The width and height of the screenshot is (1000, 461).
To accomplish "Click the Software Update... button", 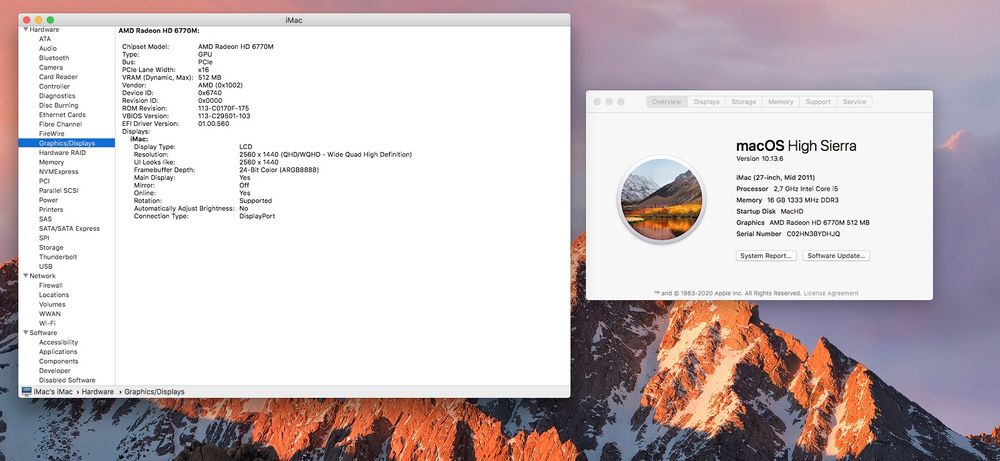I will (x=836, y=256).
